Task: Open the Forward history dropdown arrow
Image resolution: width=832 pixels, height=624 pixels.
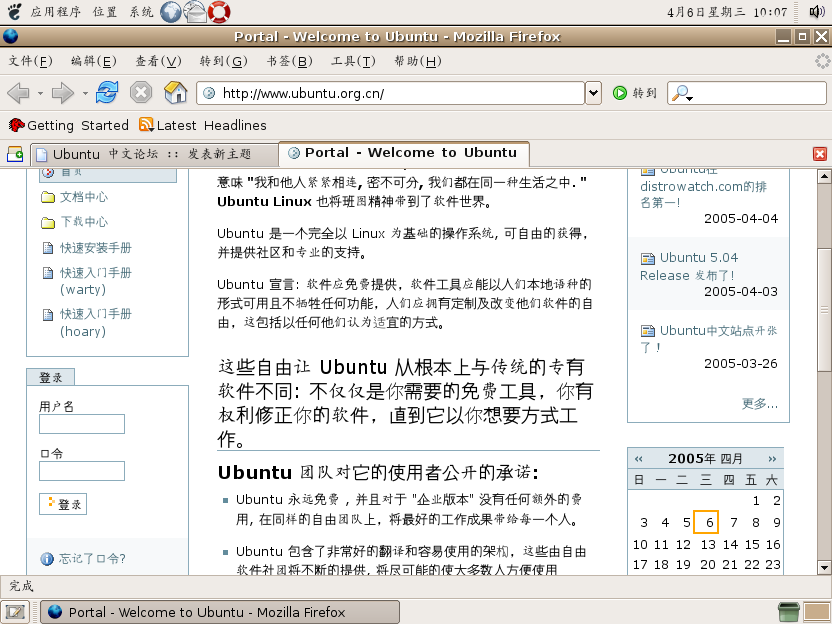Action: point(85,94)
